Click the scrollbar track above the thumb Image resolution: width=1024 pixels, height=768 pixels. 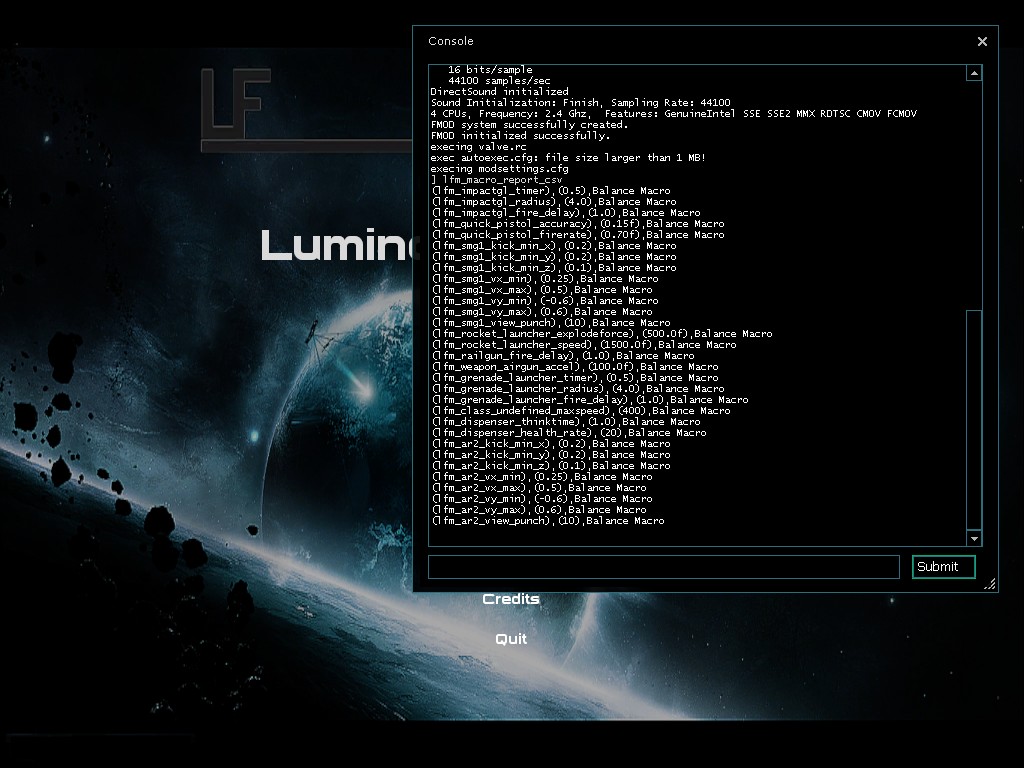point(974,190)
